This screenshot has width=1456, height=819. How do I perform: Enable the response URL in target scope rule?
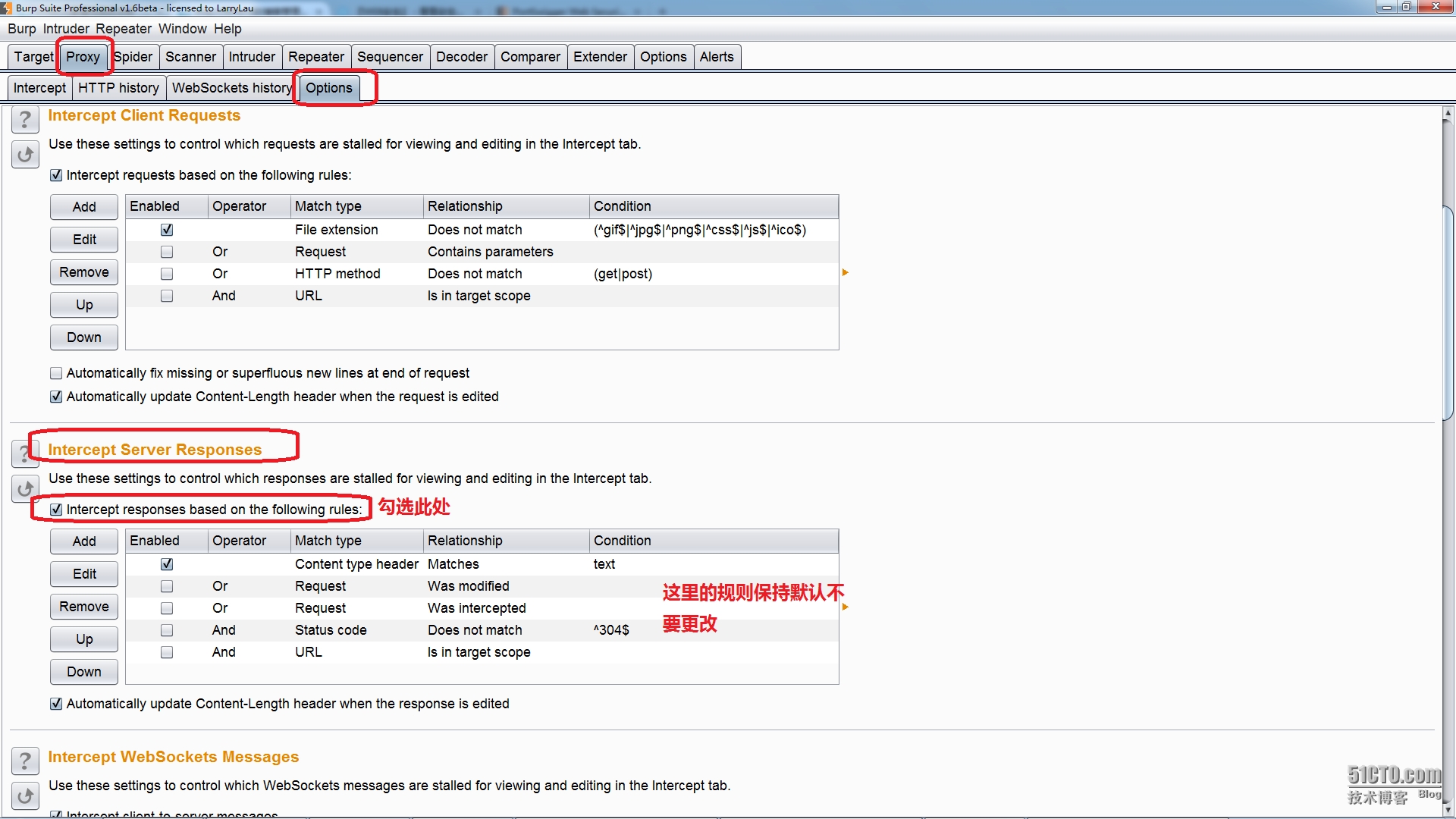[x=167, y=652]
